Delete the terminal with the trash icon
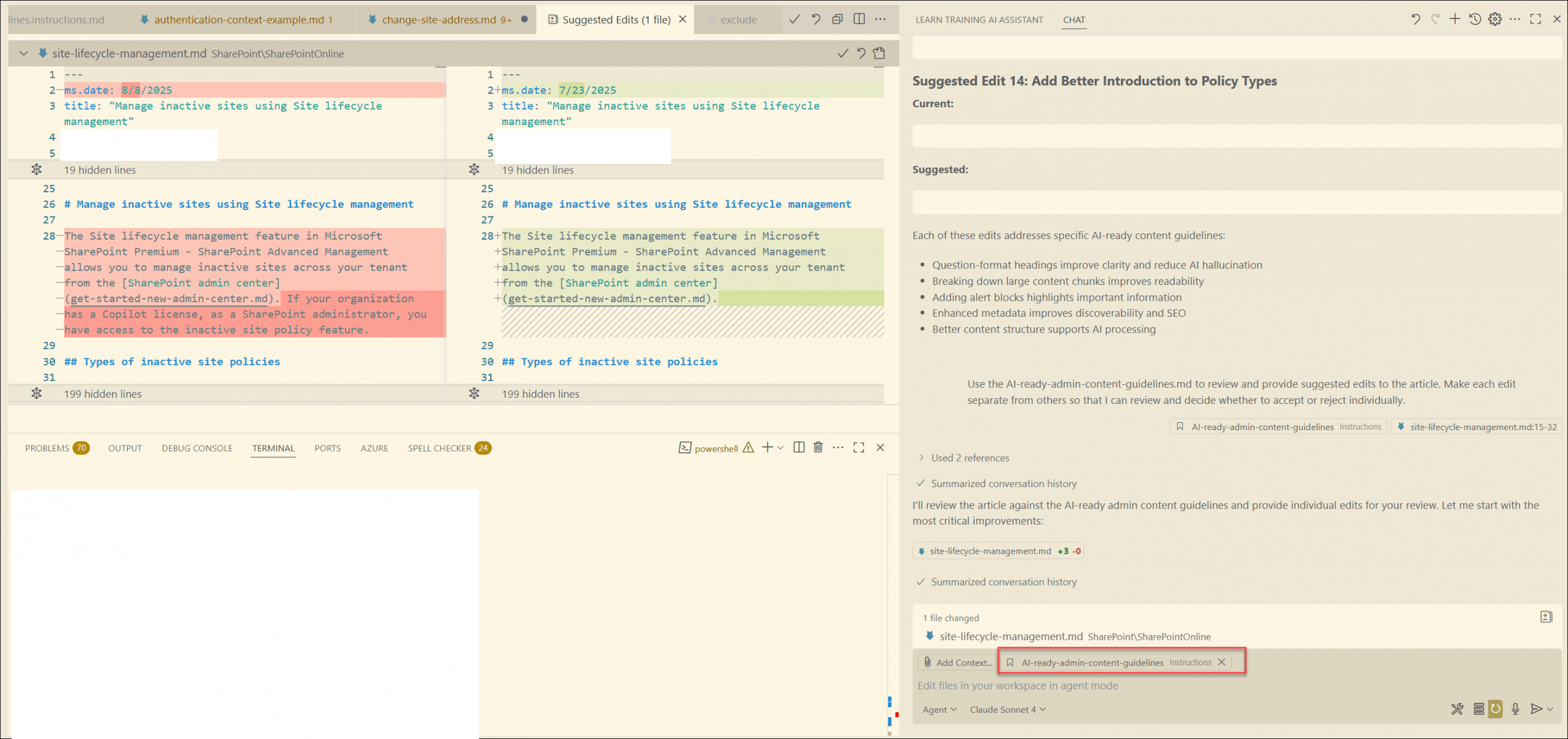The width and height of the screenshot is (1568, 739). click(x=818, y=447)
